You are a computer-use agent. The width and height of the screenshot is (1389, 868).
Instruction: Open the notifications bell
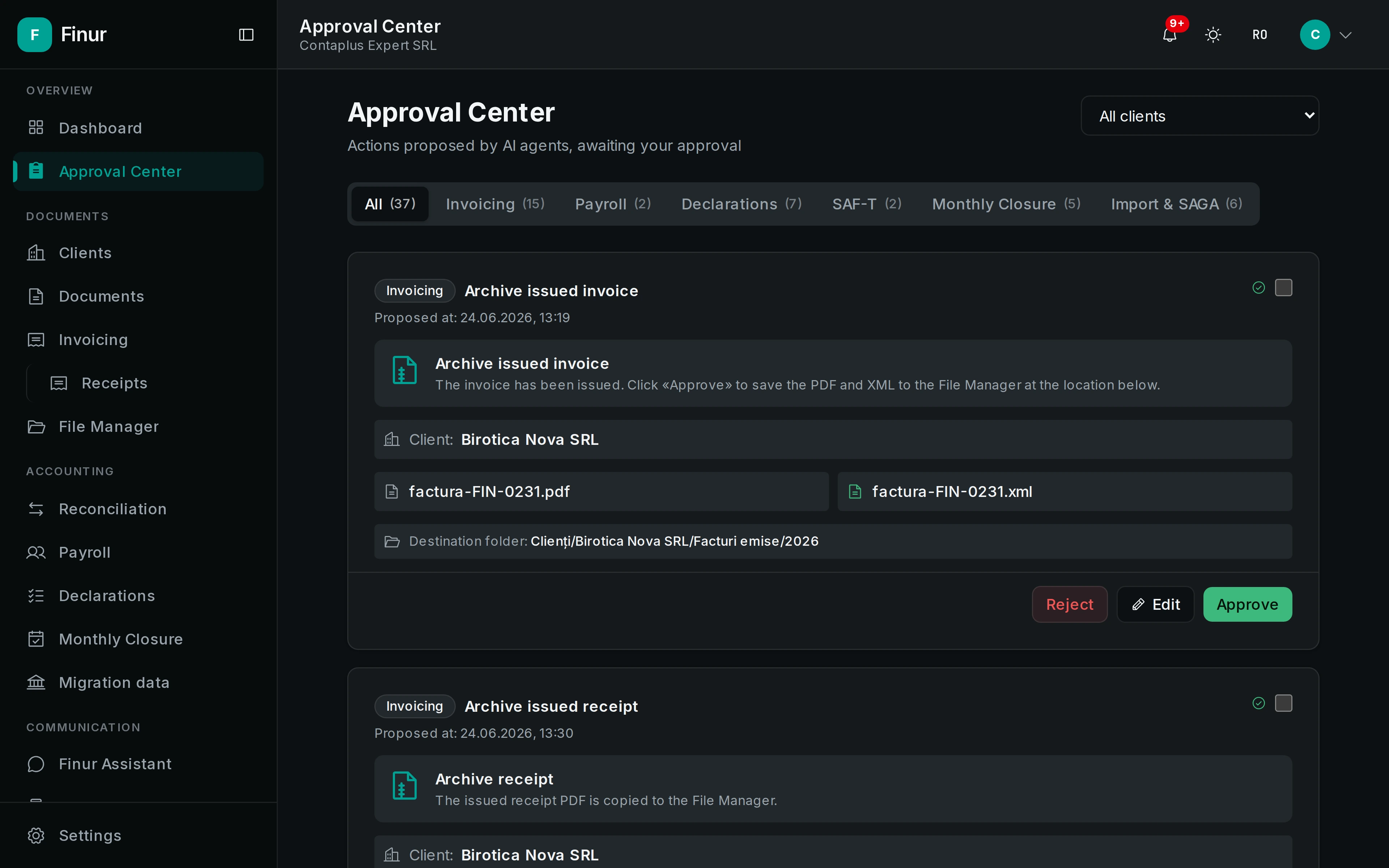tap(1170, 35)
